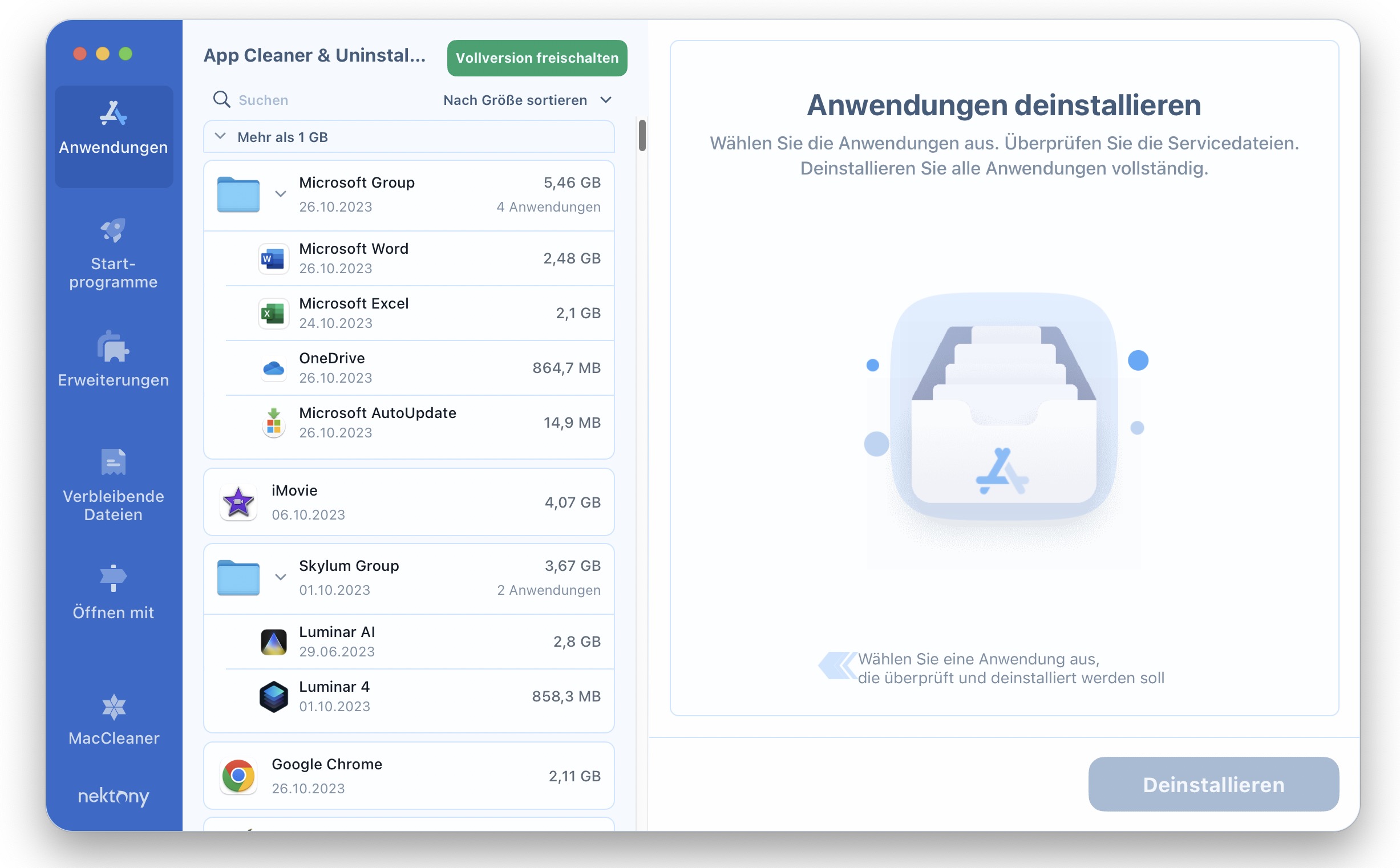
Task: Click the 4,07 GB size value
Action: pos(573,502)
